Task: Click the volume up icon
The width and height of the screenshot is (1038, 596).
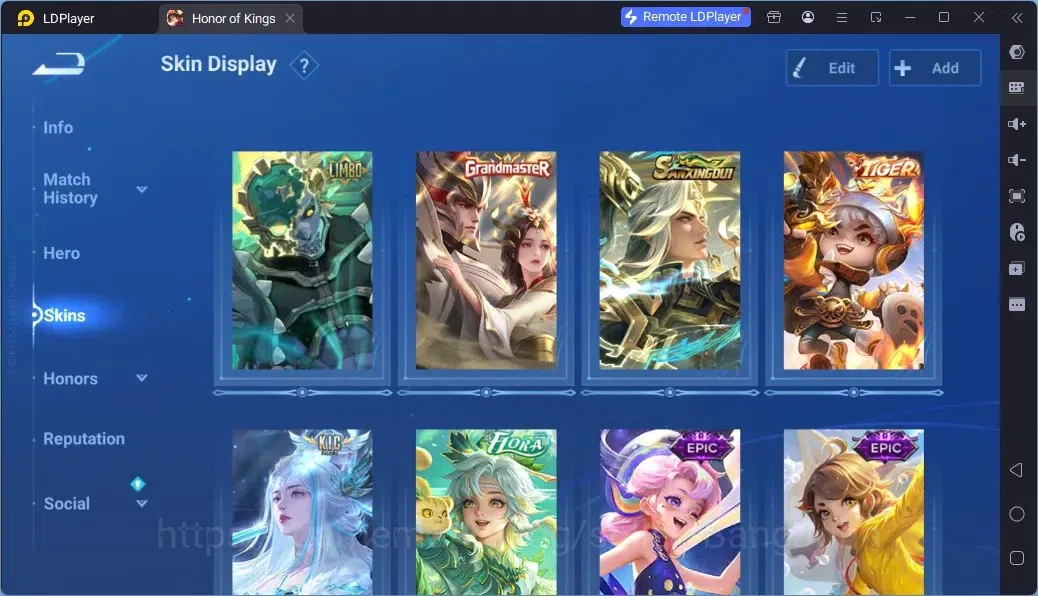Action: click(1017, 124)
